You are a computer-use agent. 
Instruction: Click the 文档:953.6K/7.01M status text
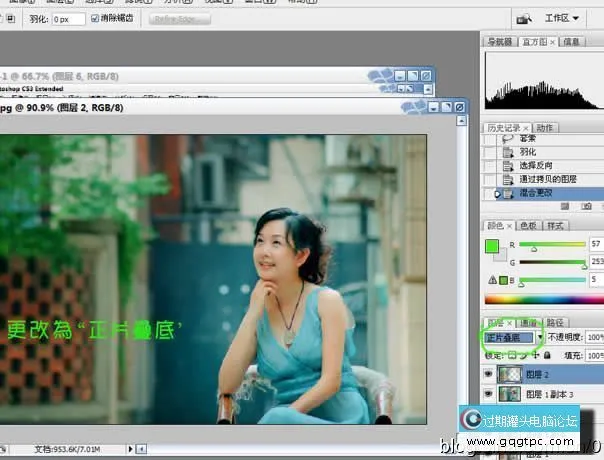pyautogui.click(x=67, y=449)
